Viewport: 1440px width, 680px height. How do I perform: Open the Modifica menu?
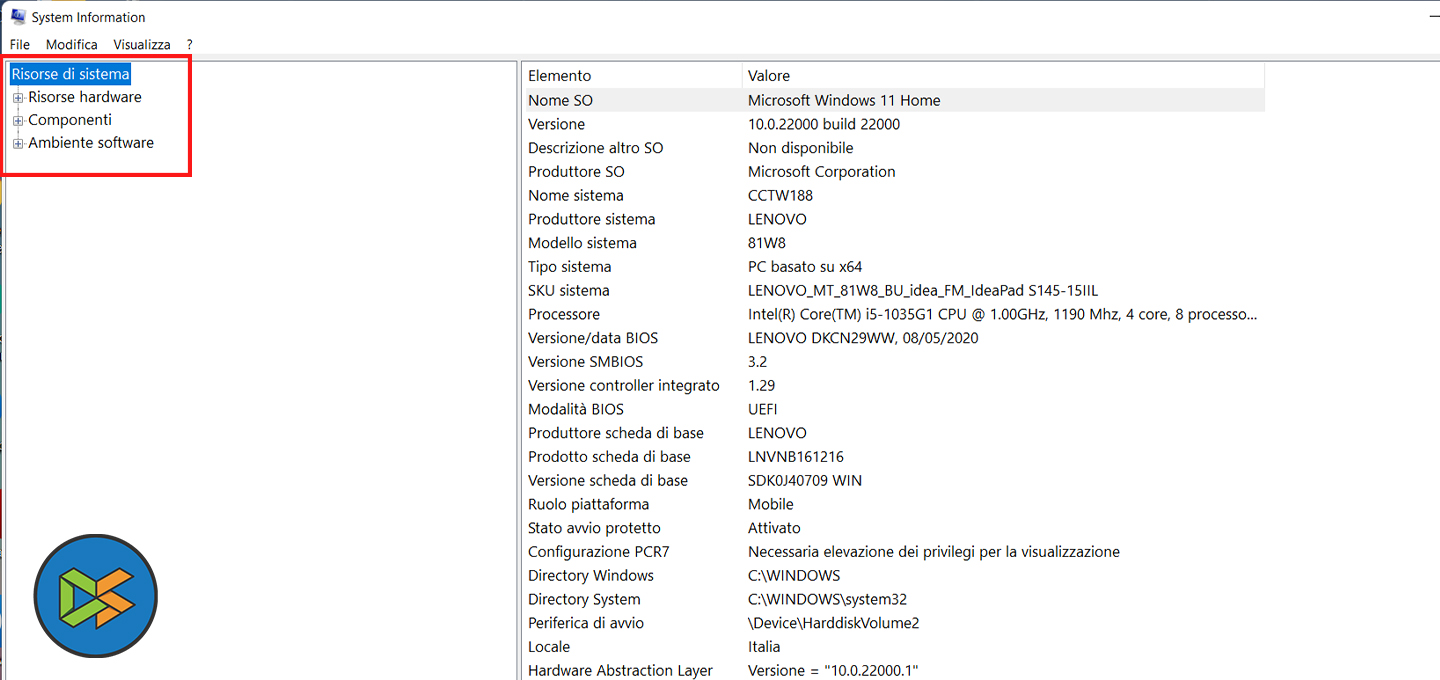tap(72, 44)
